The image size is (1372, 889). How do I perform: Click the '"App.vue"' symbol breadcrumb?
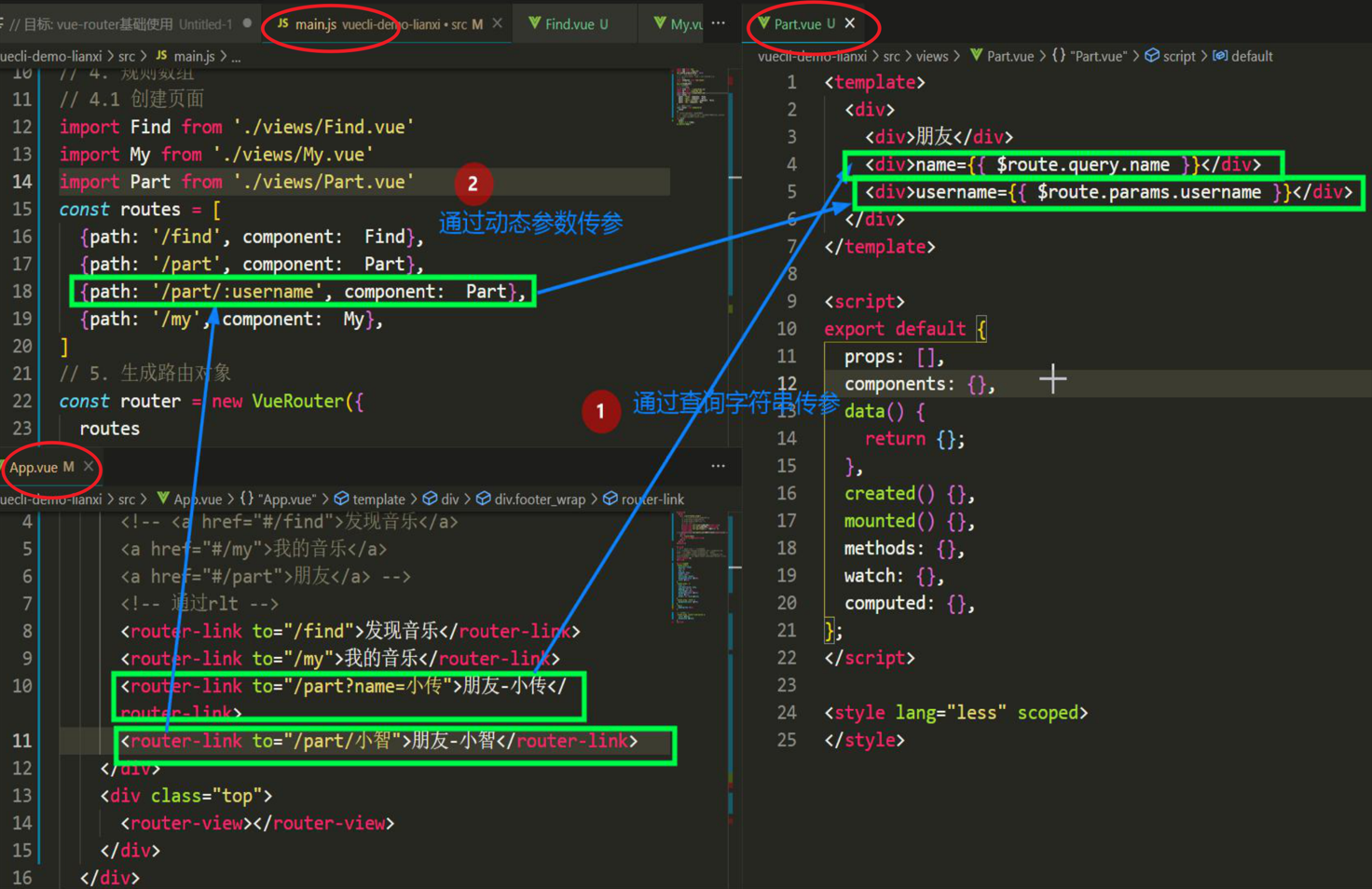coord(286,499)
